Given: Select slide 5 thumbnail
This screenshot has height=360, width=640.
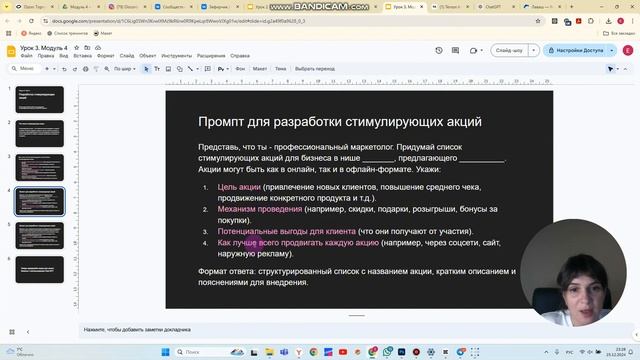Looking at the screenshot, I should pos(40,236).
